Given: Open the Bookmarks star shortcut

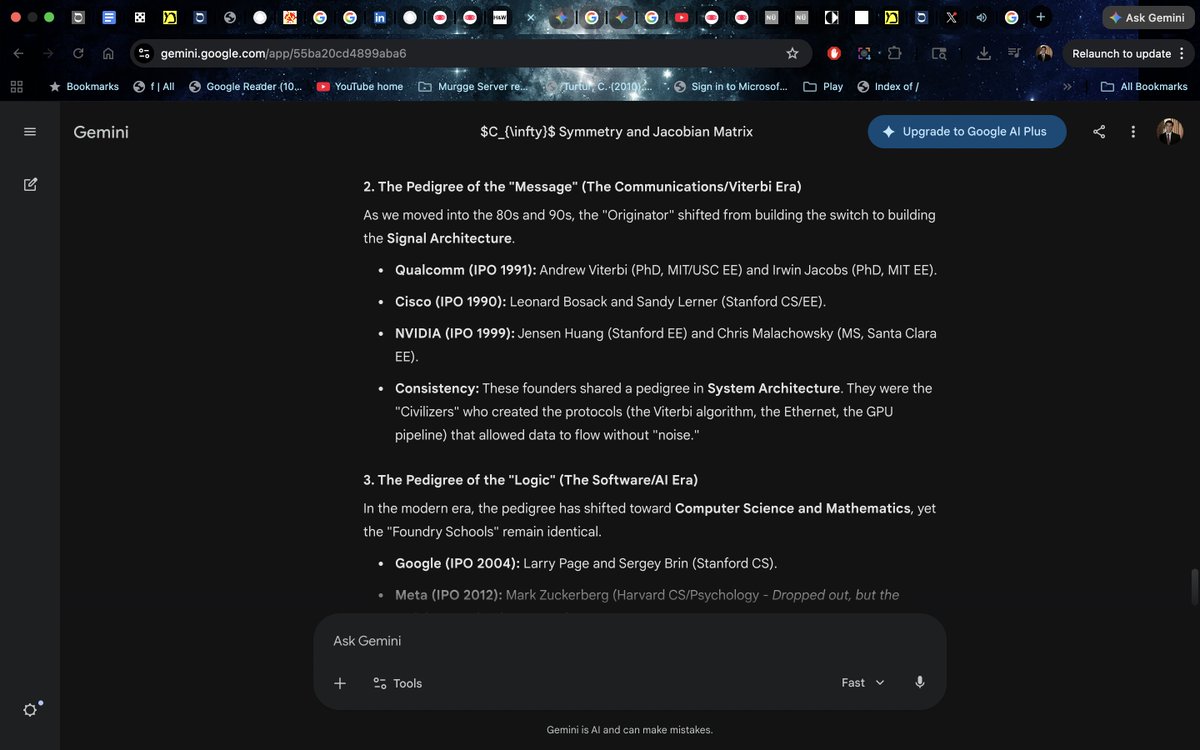Looking at the screenshot, I should point(84,87).
